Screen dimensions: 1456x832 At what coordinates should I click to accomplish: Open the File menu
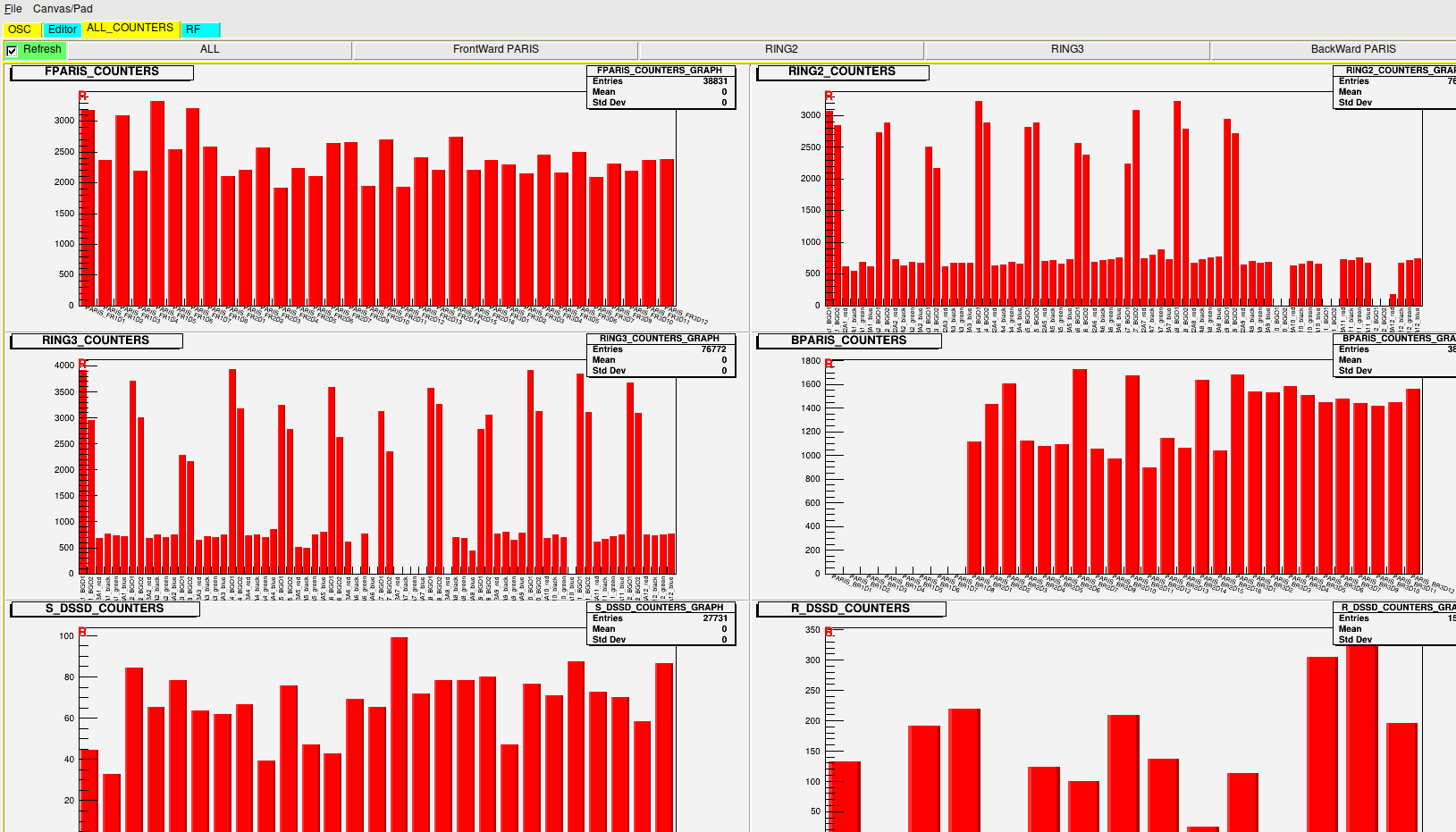(13, 9)
